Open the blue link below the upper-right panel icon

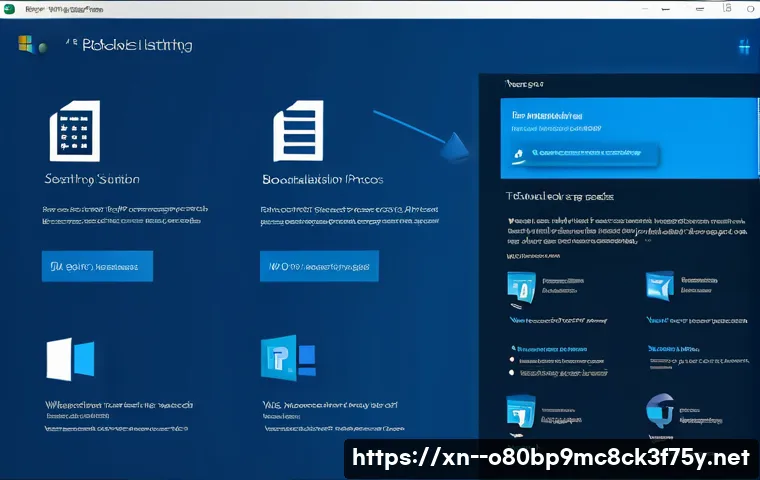click(697, 320)
